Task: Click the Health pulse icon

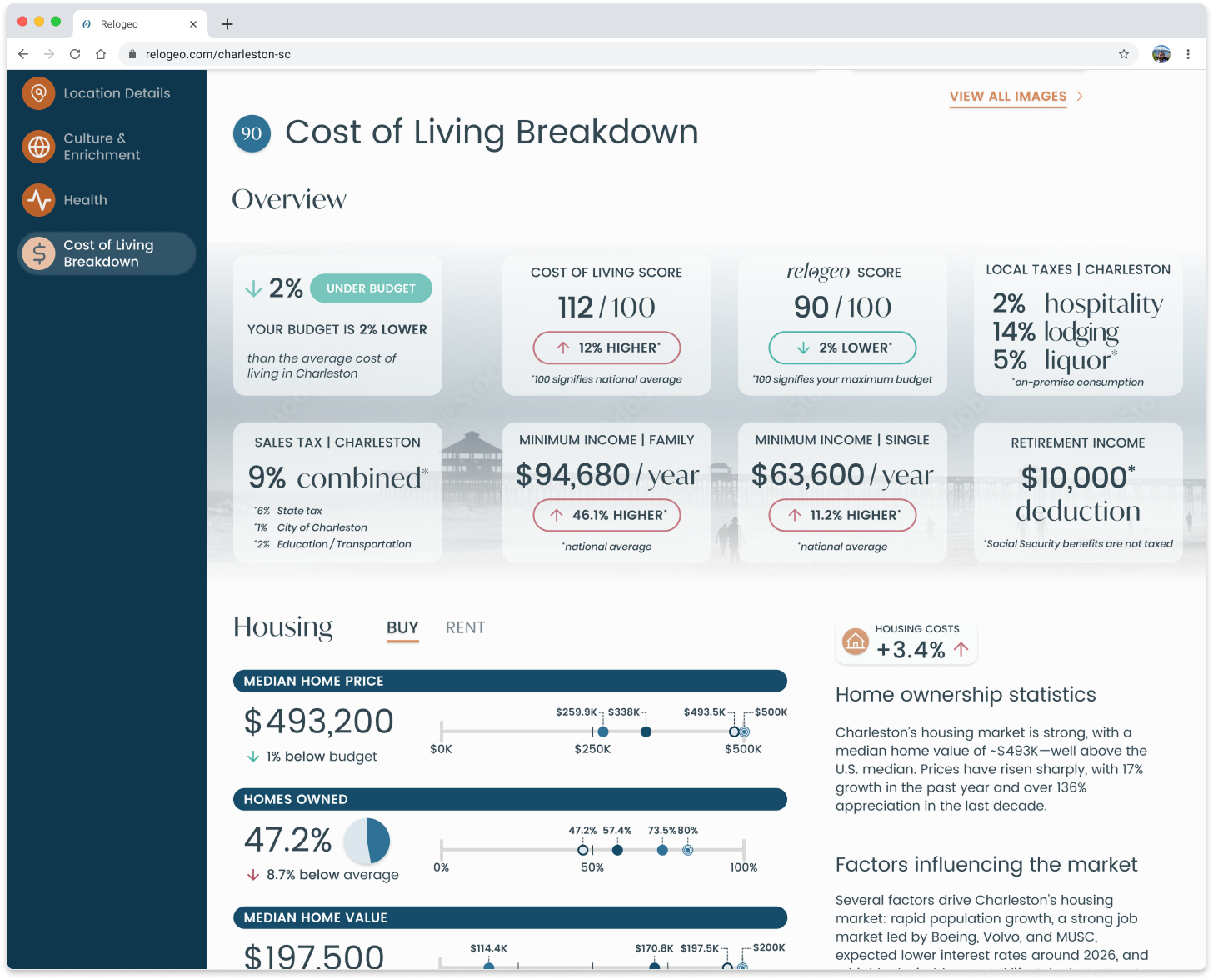Action: click(38, 200)
